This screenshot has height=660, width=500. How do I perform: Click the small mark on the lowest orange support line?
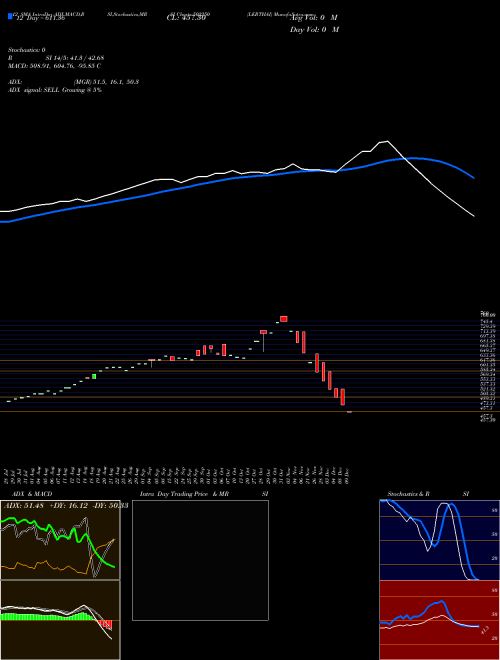pyautogui.click(x=349, y=412)
